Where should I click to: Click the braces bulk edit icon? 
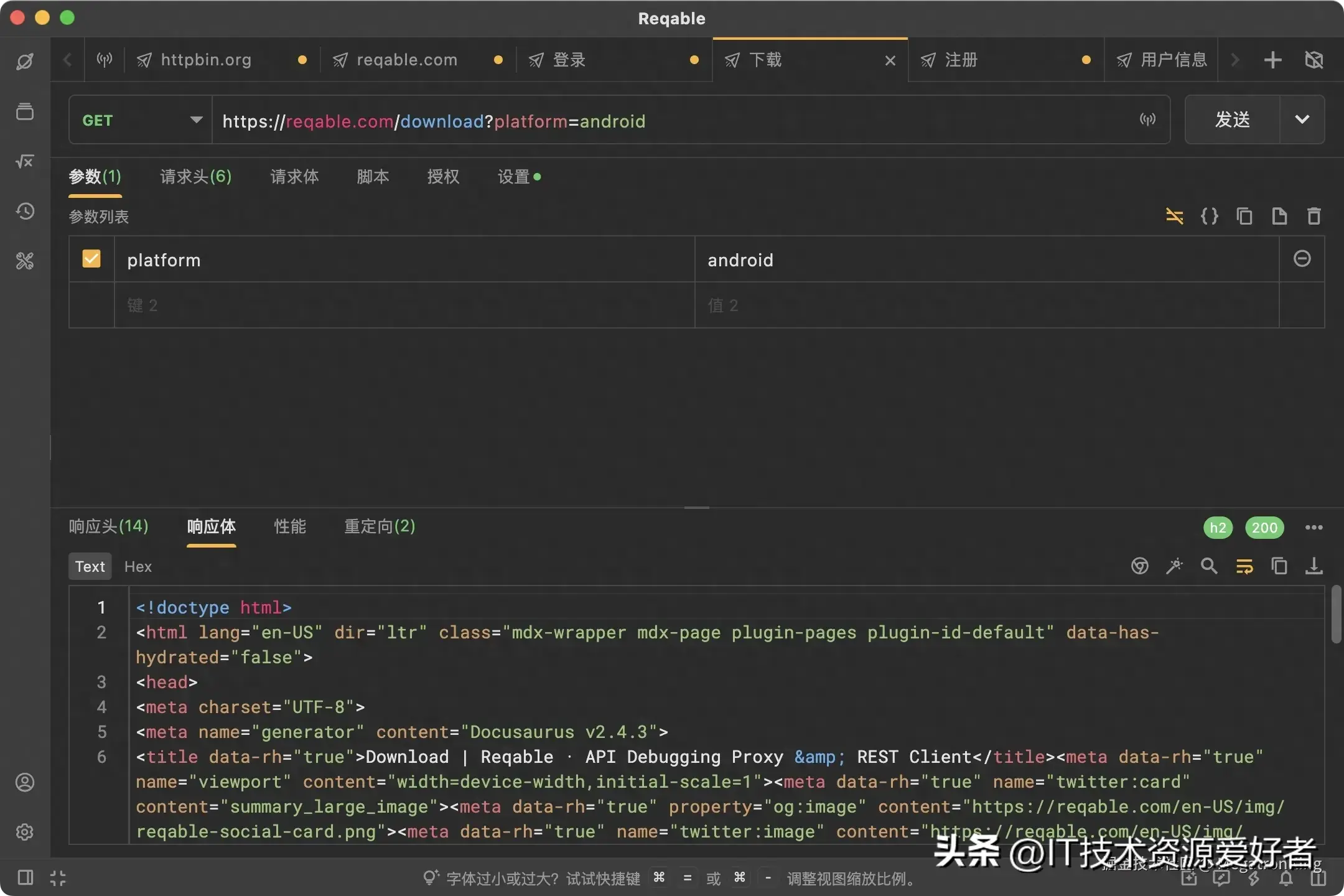[1209, 216]
